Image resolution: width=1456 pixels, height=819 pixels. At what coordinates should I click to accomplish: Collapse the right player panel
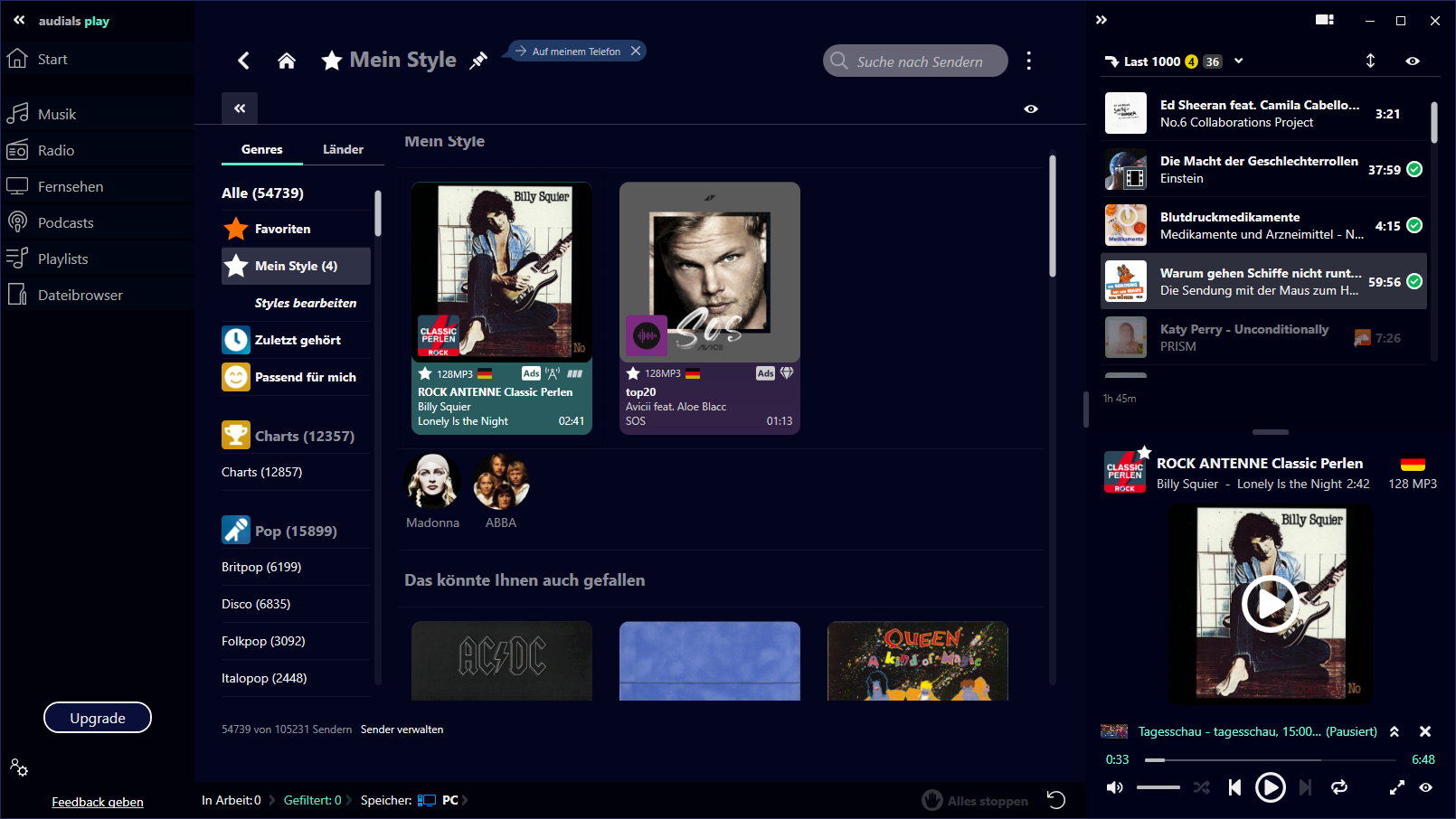pos(1101,20)
